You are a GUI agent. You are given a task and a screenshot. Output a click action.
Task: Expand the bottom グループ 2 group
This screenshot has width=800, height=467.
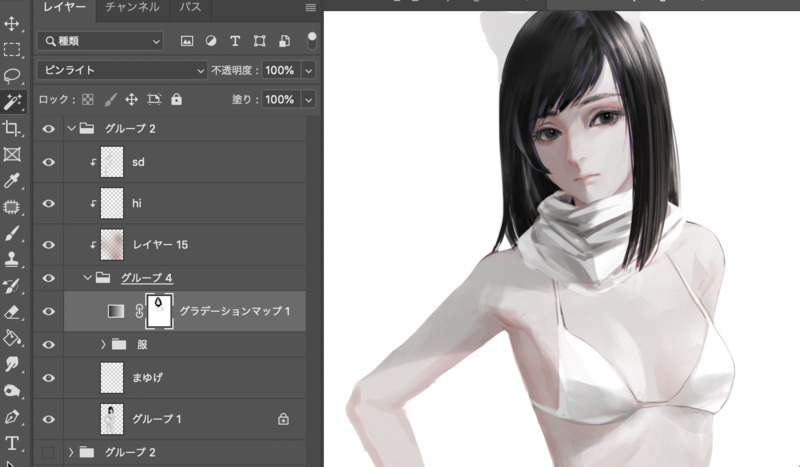pos(71,452)
